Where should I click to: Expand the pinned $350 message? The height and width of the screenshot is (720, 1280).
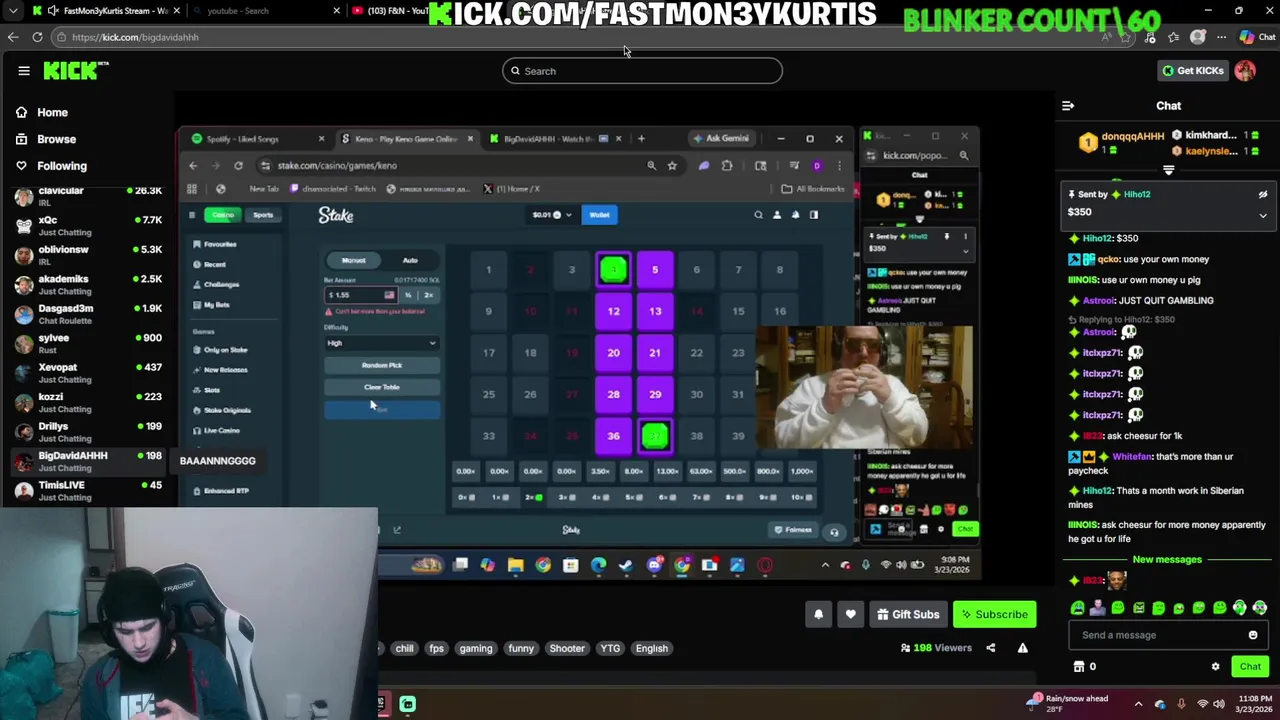point(1263,215)
